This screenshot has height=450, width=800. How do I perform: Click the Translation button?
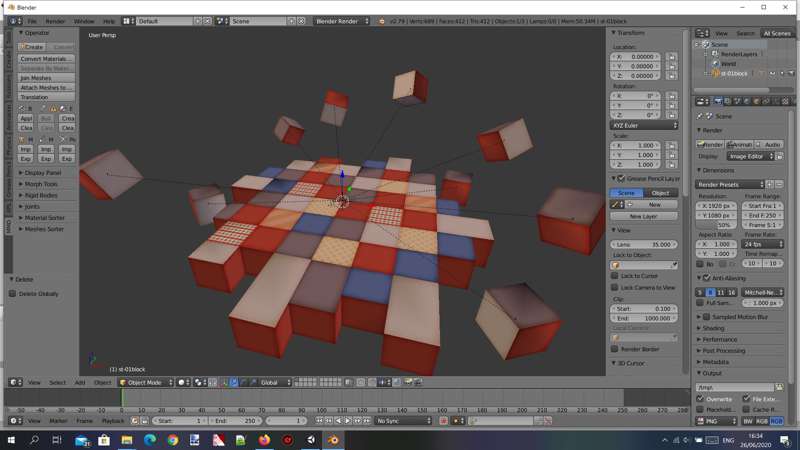click(46, 97)
